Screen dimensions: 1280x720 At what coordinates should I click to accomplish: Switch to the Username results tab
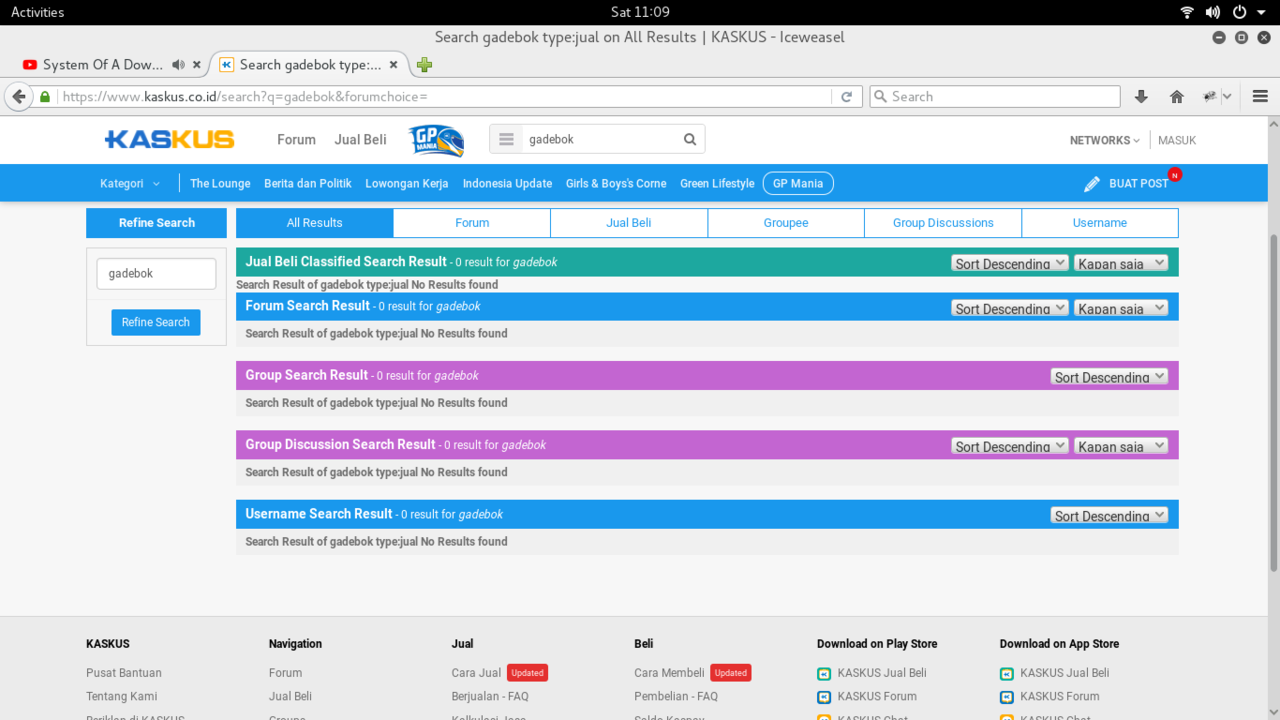click(1100, 223)
